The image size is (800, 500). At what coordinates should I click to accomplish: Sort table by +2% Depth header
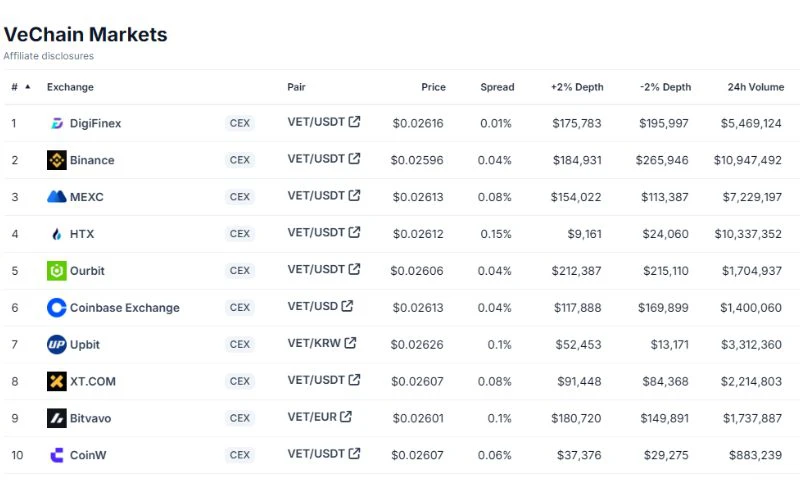577,87
